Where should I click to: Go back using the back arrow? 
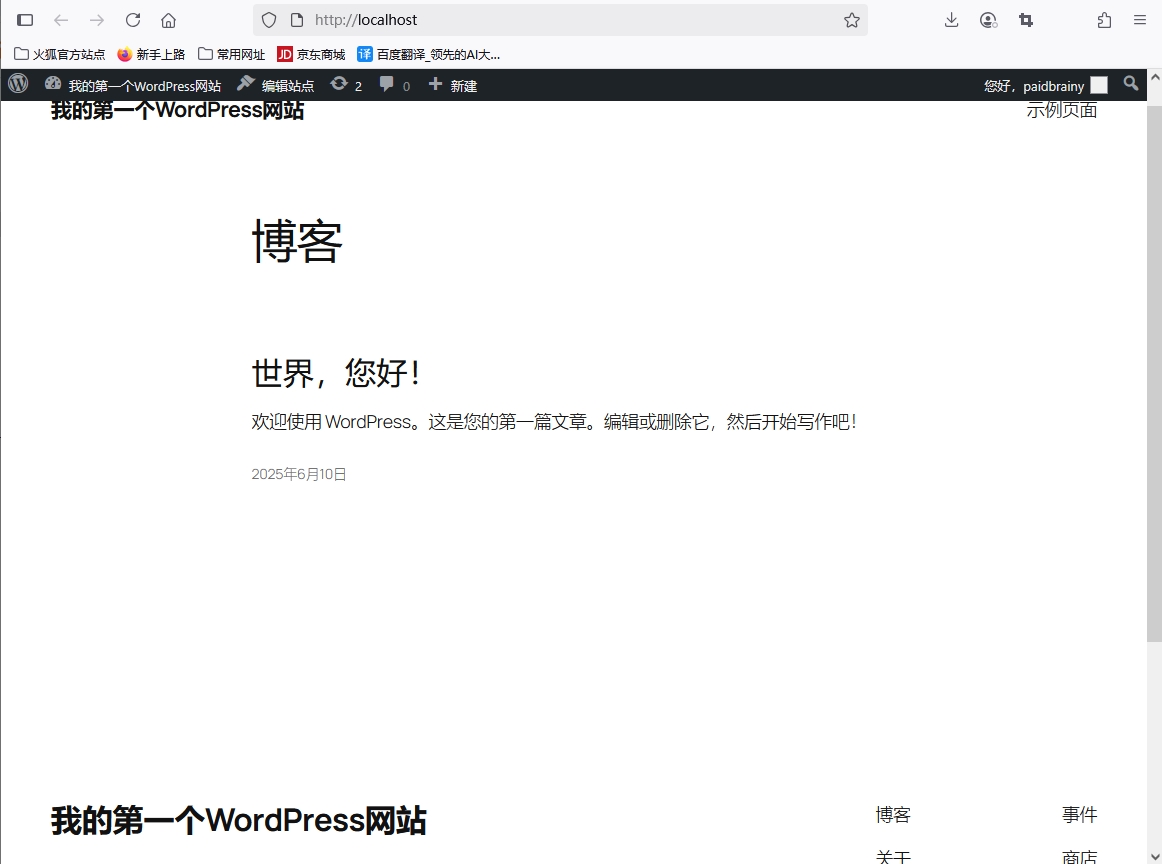tap(61, 20)
